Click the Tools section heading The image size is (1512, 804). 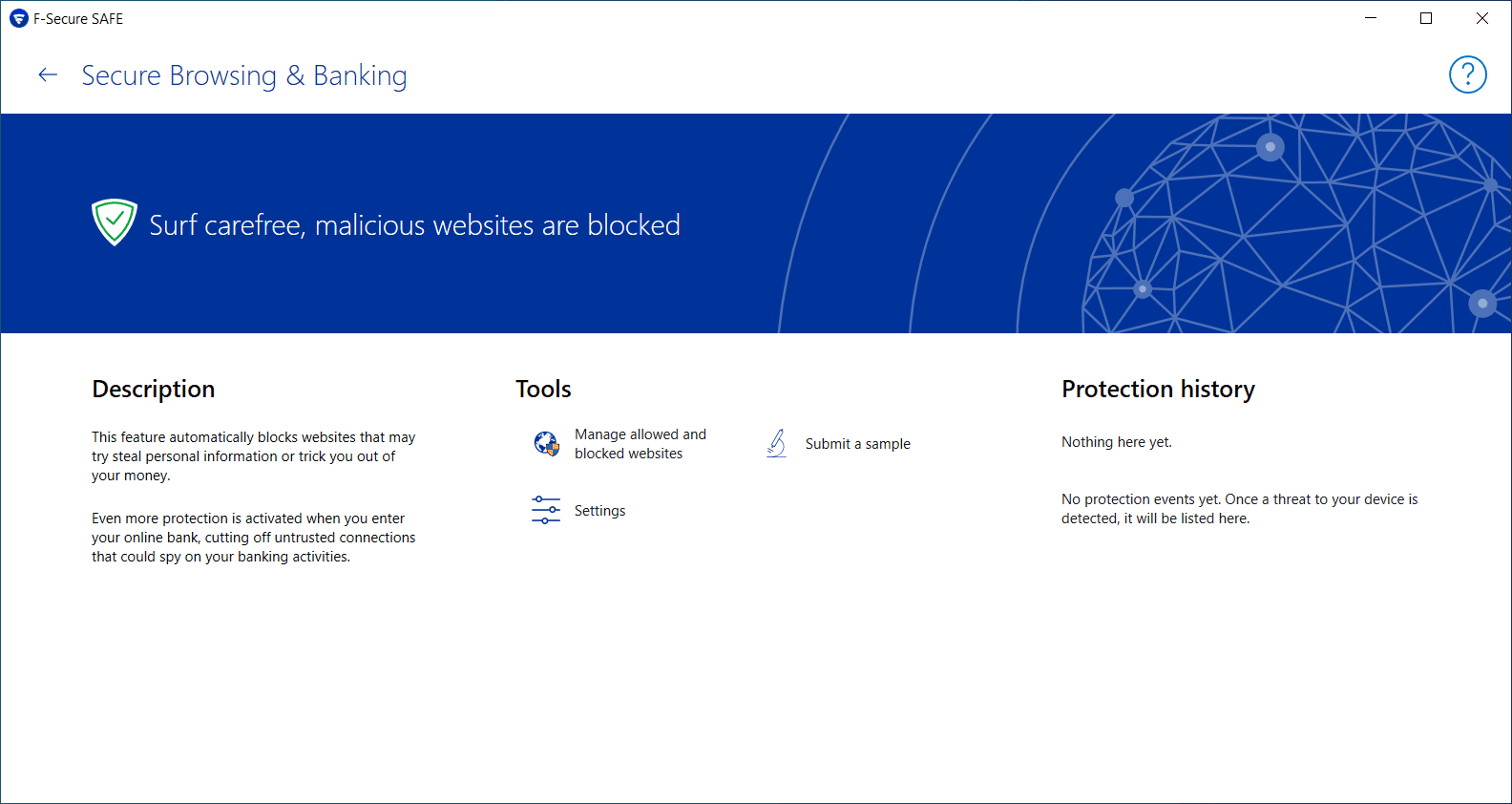click(x=543, y=390)
